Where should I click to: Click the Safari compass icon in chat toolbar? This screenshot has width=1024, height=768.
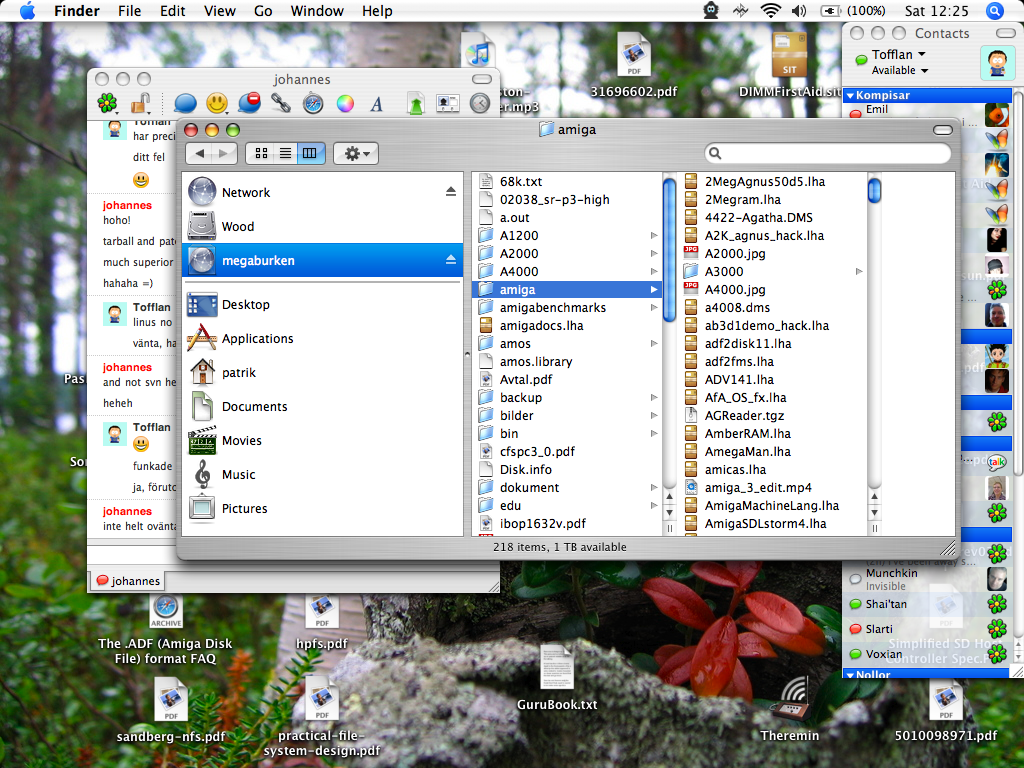[313, 103]
